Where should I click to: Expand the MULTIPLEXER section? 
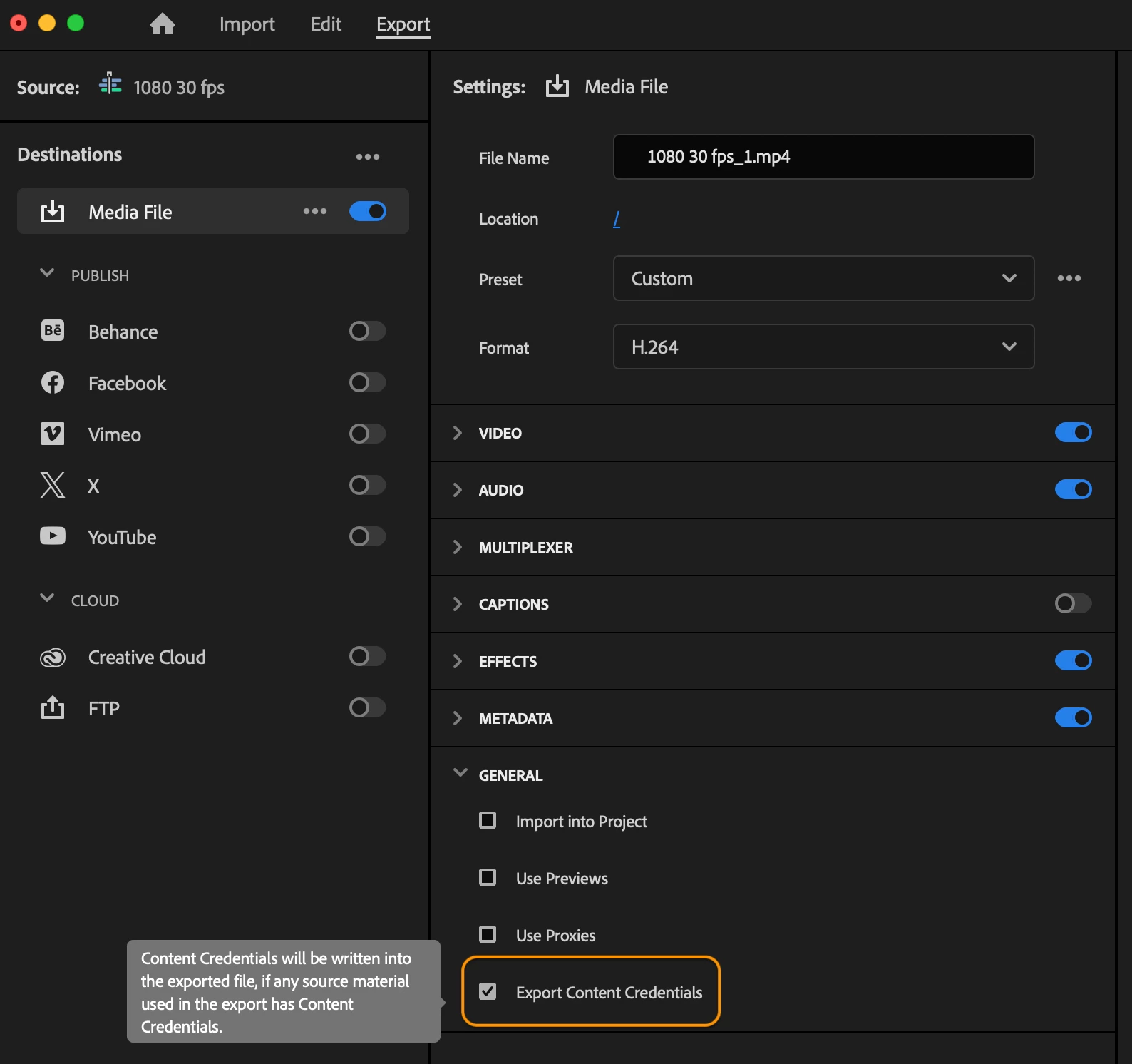458,547
